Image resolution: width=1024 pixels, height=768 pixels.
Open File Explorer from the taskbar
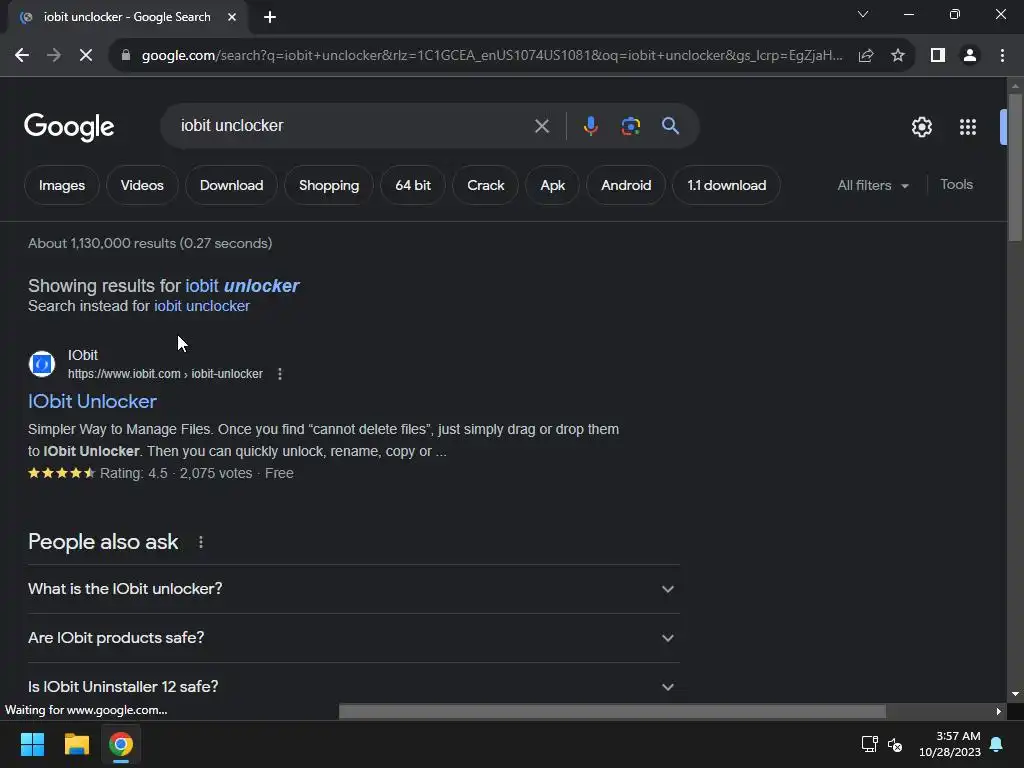pyautogui.click(x=76, y=744)
